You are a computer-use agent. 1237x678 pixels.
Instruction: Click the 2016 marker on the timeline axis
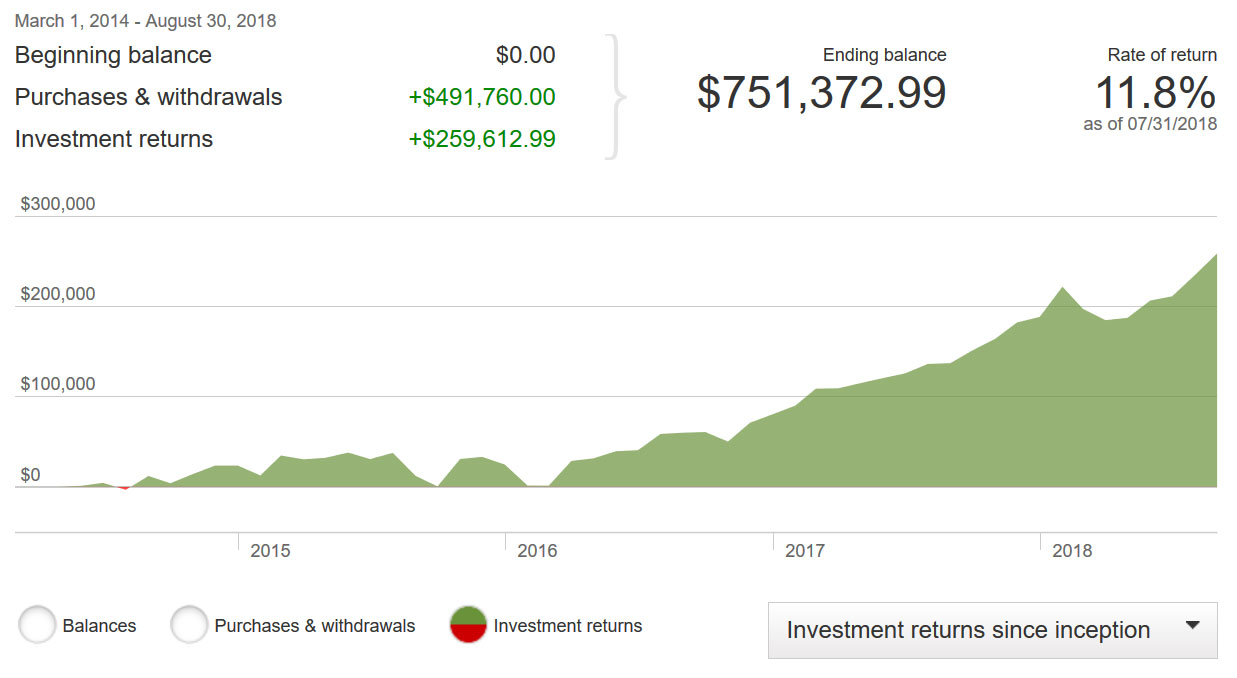537,551
